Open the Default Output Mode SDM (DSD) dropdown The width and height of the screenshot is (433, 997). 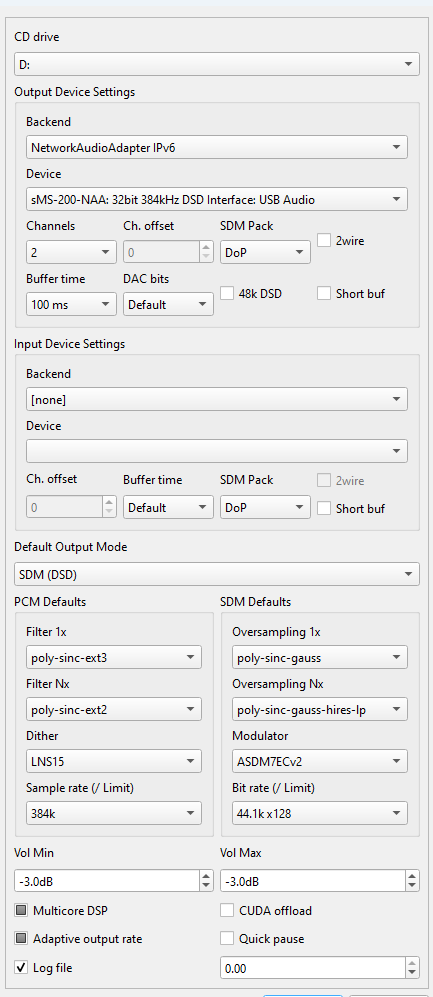point(216,574)
